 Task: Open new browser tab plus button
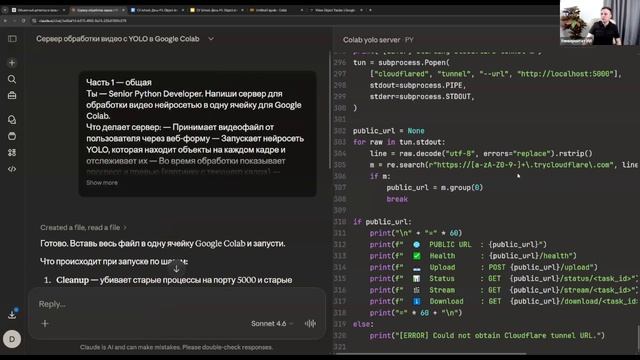(370, 10)
